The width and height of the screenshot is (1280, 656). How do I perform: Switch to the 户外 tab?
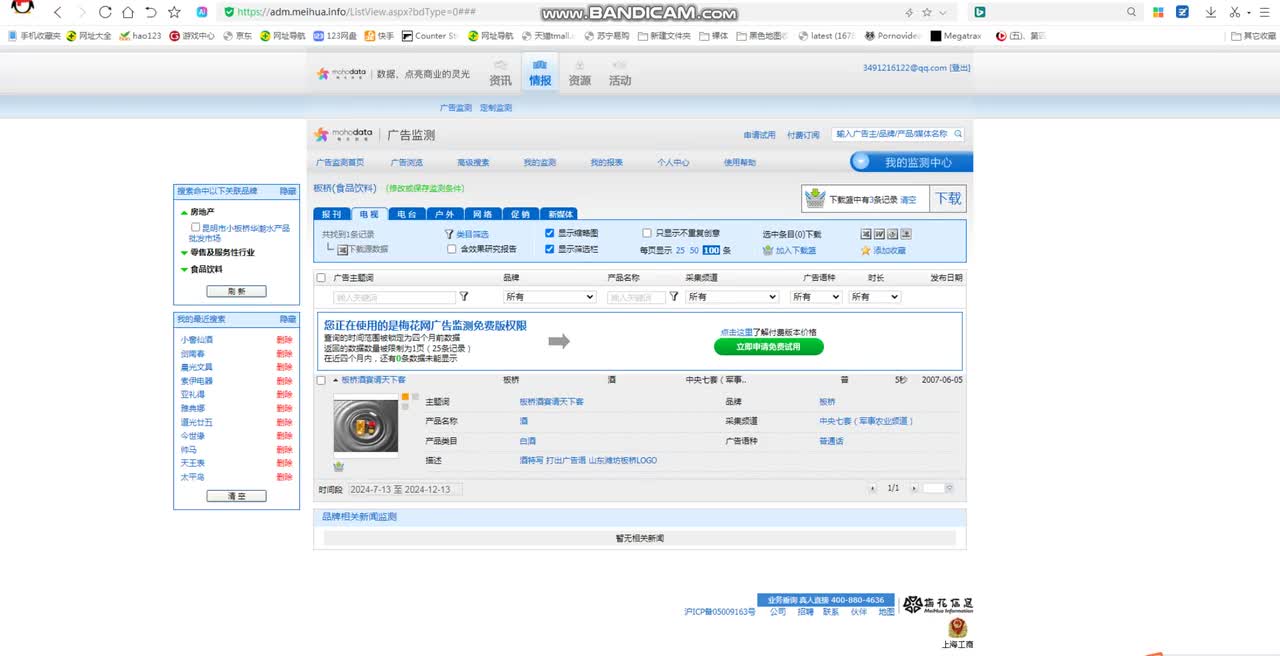coord(445,214)
